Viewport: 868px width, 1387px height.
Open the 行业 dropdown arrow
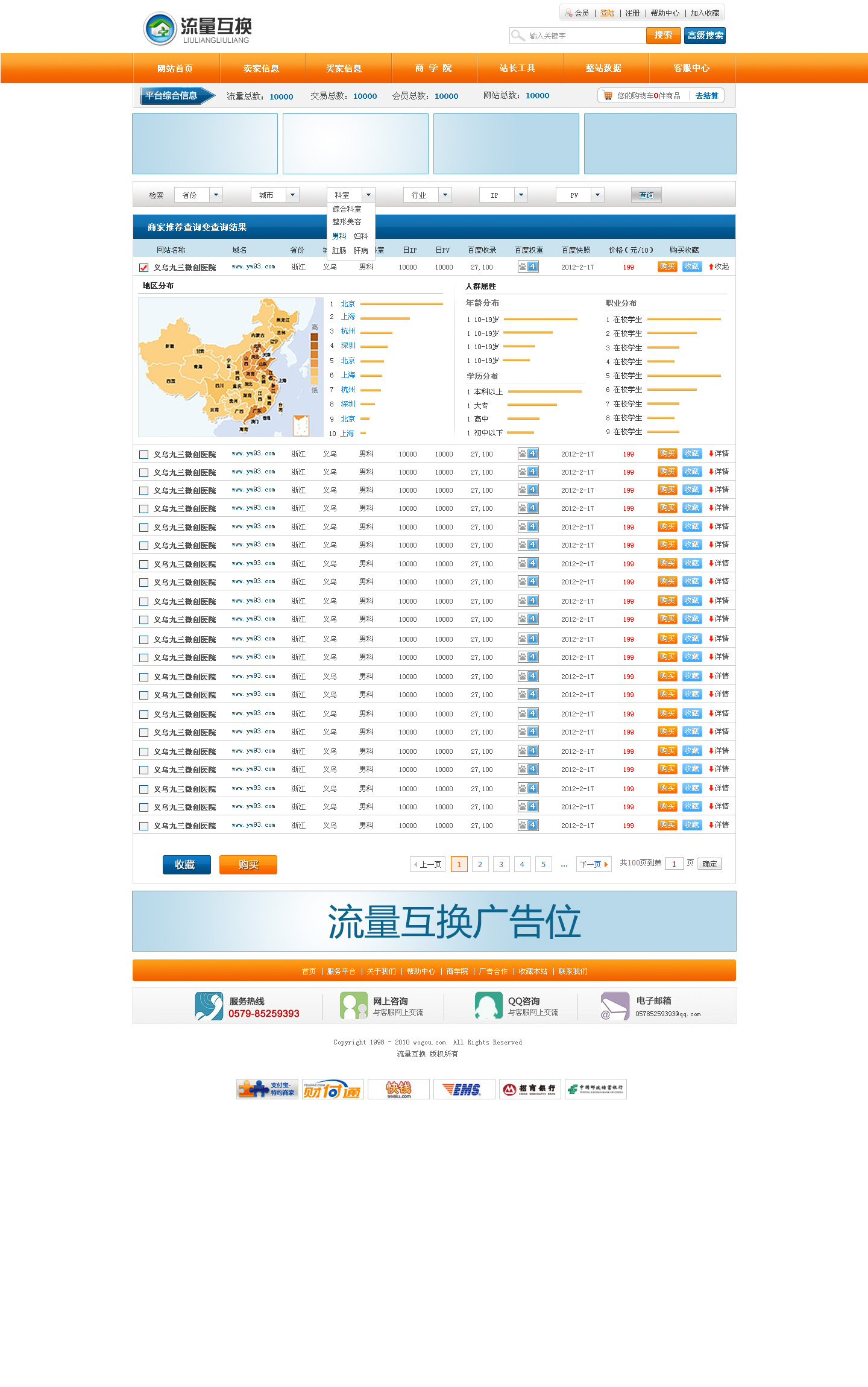point(445,195)
